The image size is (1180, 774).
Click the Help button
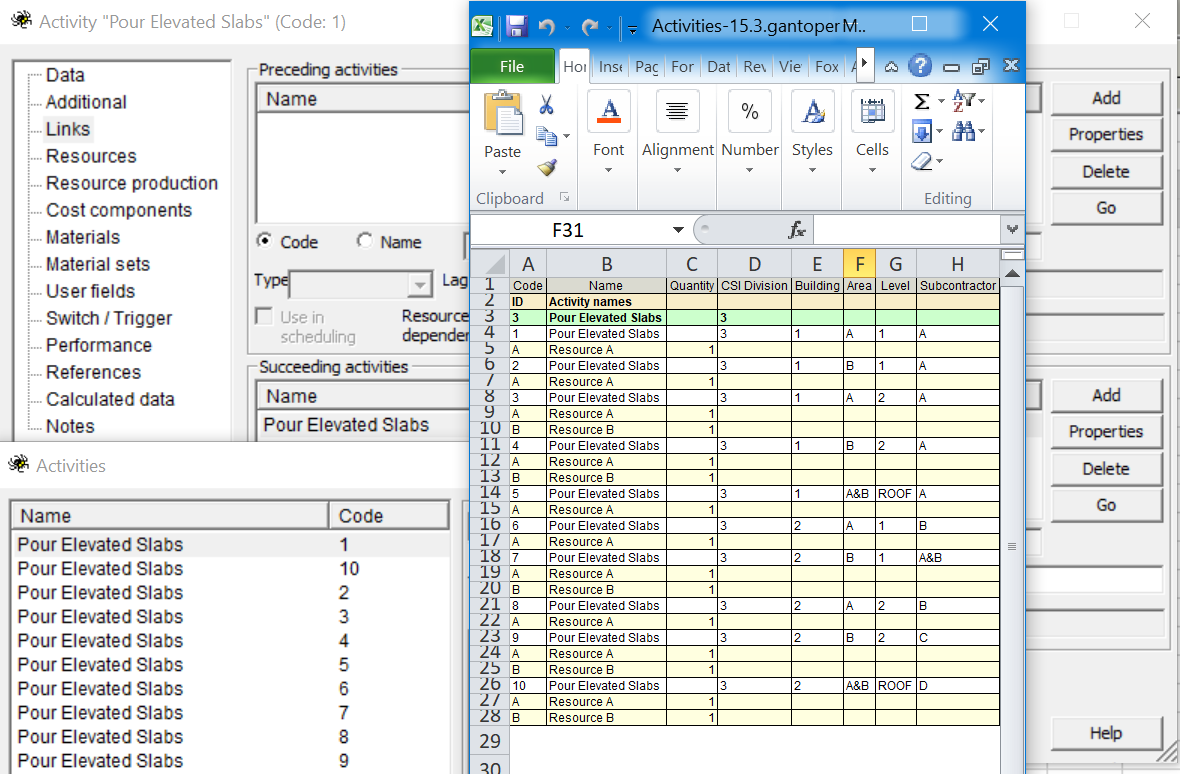click(1106, 733)
